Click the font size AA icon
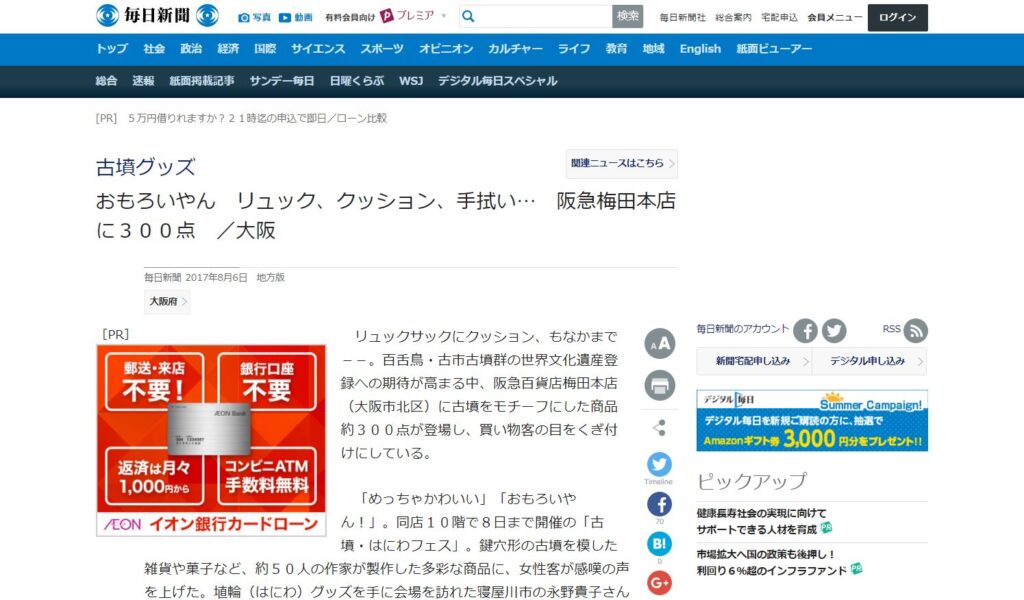This screenshot has width=1024, height=600. 659,343
